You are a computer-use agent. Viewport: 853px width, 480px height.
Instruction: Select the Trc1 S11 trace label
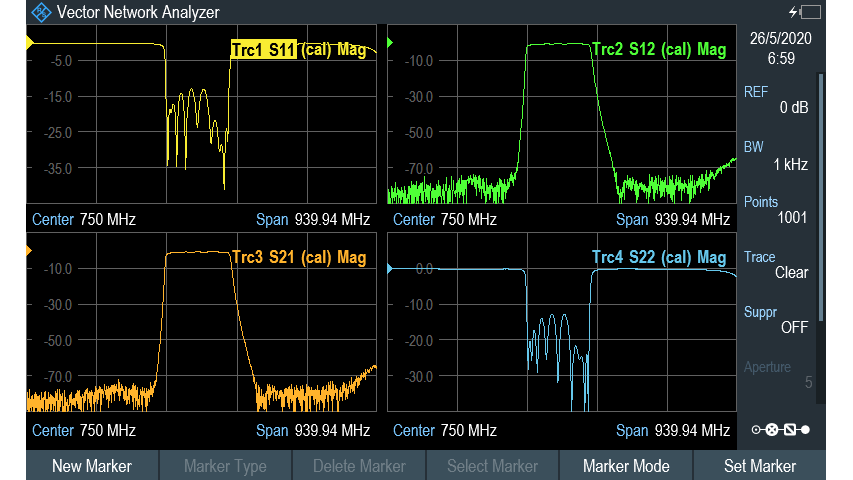[x=298, y=50]
